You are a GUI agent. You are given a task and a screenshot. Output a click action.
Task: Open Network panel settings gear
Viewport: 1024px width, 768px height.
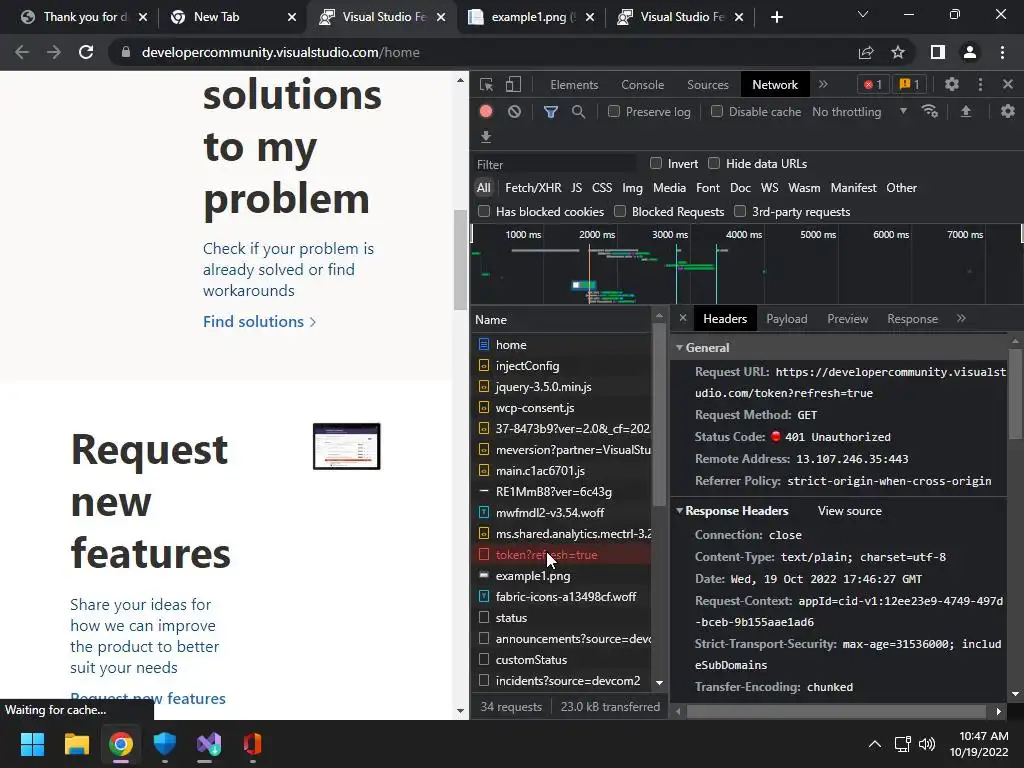tap(1008, 112)
